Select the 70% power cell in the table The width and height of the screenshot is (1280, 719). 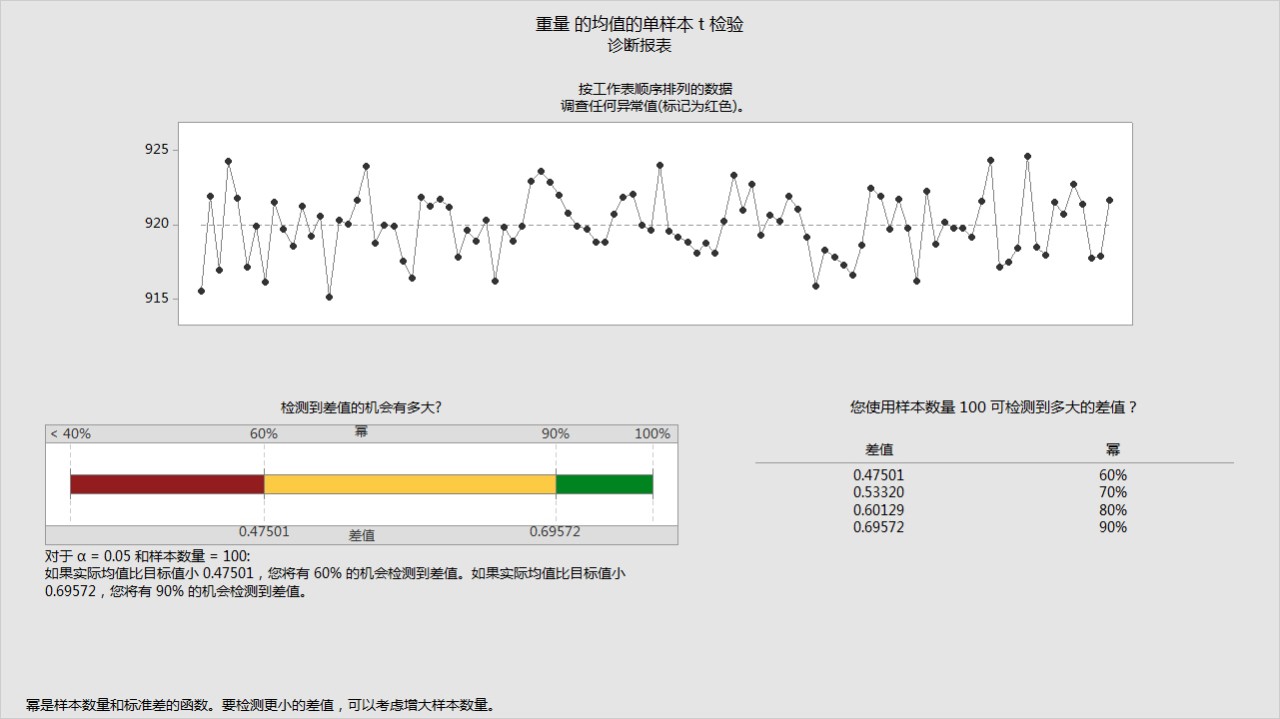pos(1112,492)
